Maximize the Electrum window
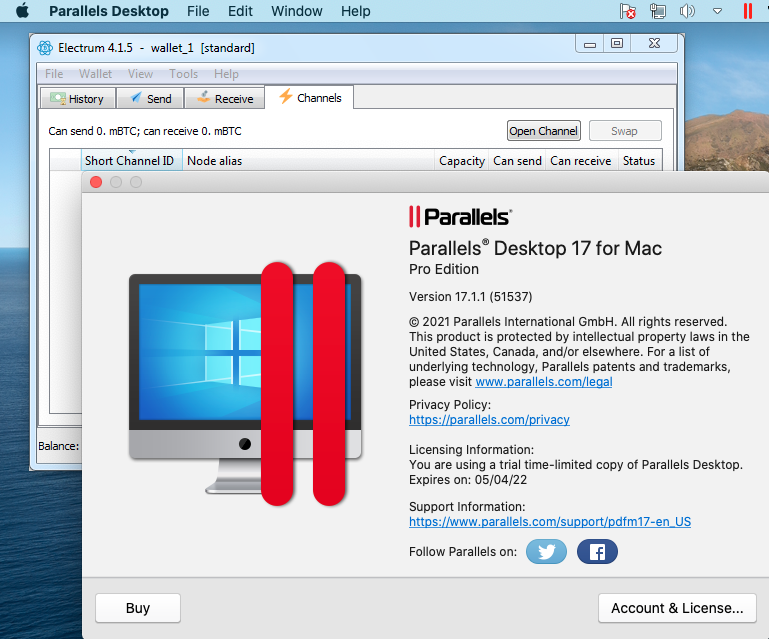This screenshot has width=769, height=639. tap(617, 44)
